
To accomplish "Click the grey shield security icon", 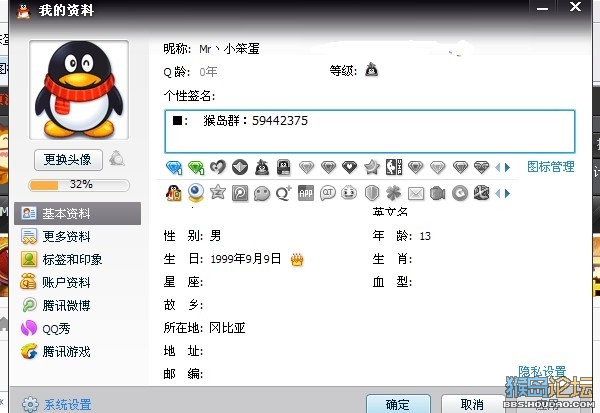I will (x=372, y=193).
